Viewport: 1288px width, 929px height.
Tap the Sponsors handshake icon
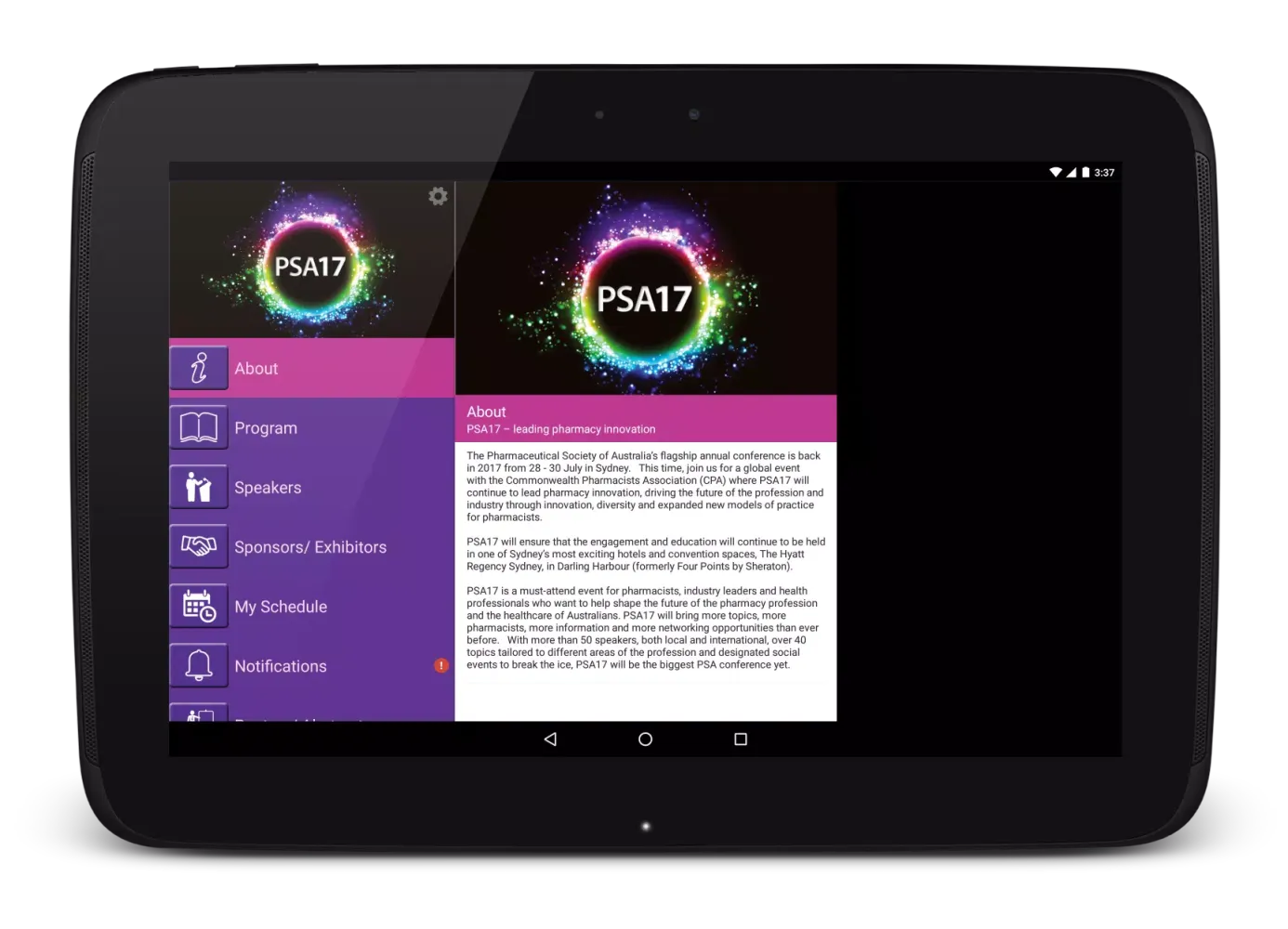click(x=199, y=546)
